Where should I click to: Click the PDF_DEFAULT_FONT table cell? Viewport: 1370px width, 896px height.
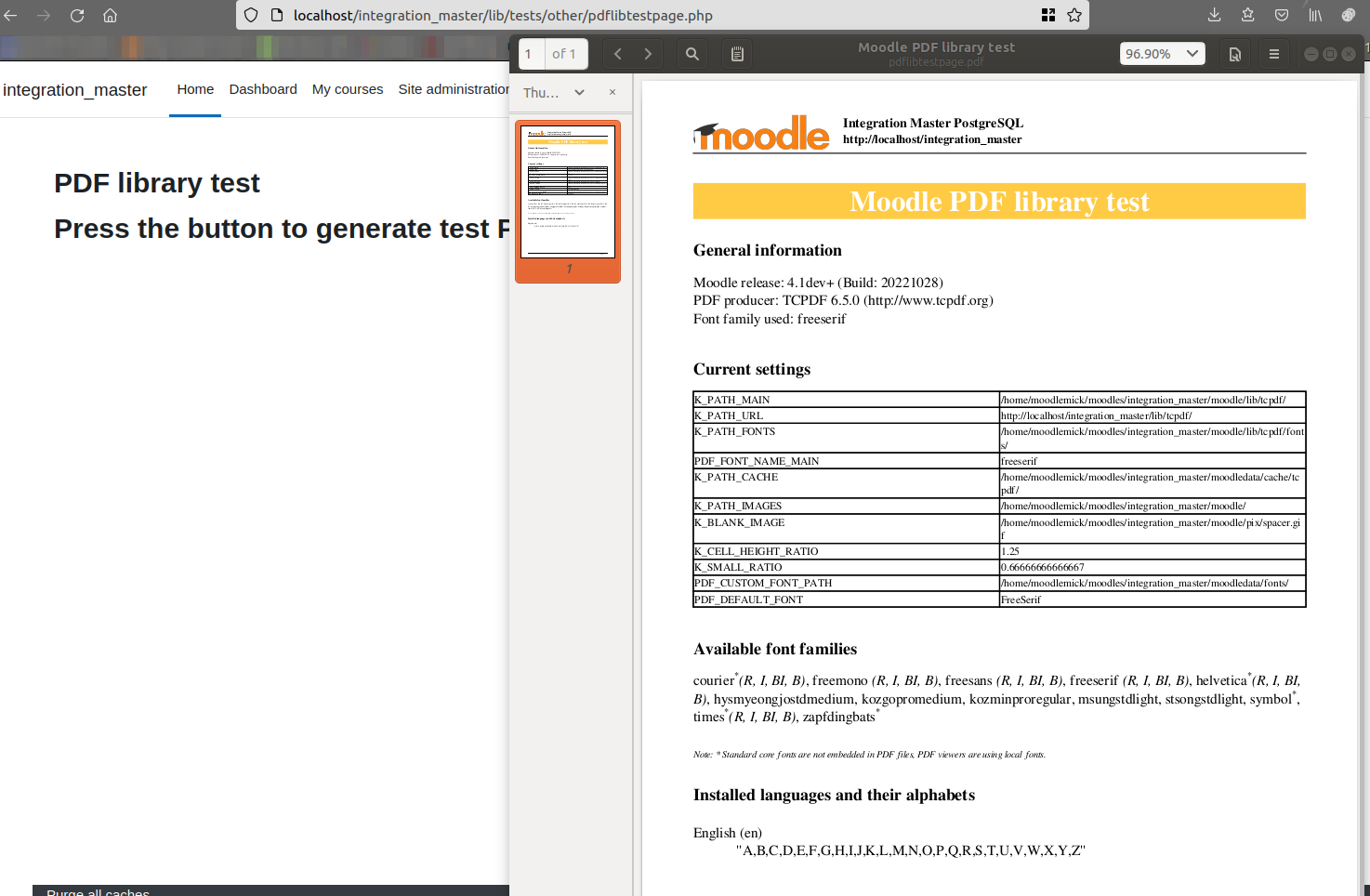tap(846, 600)
